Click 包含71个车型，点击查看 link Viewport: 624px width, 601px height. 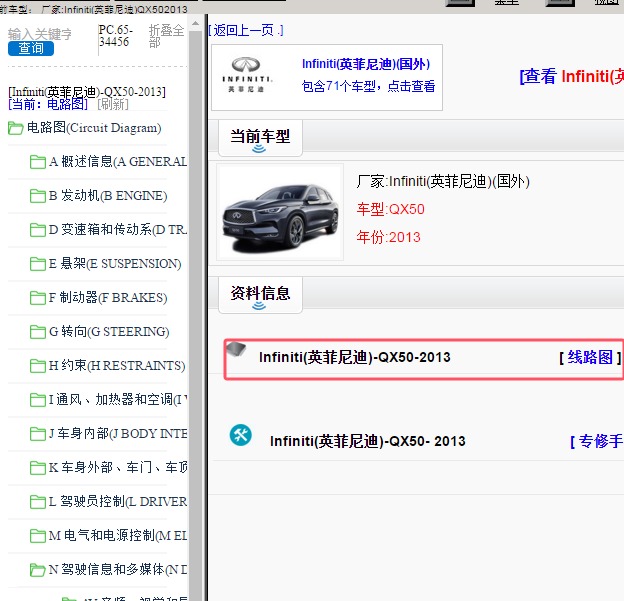[369, 86]
